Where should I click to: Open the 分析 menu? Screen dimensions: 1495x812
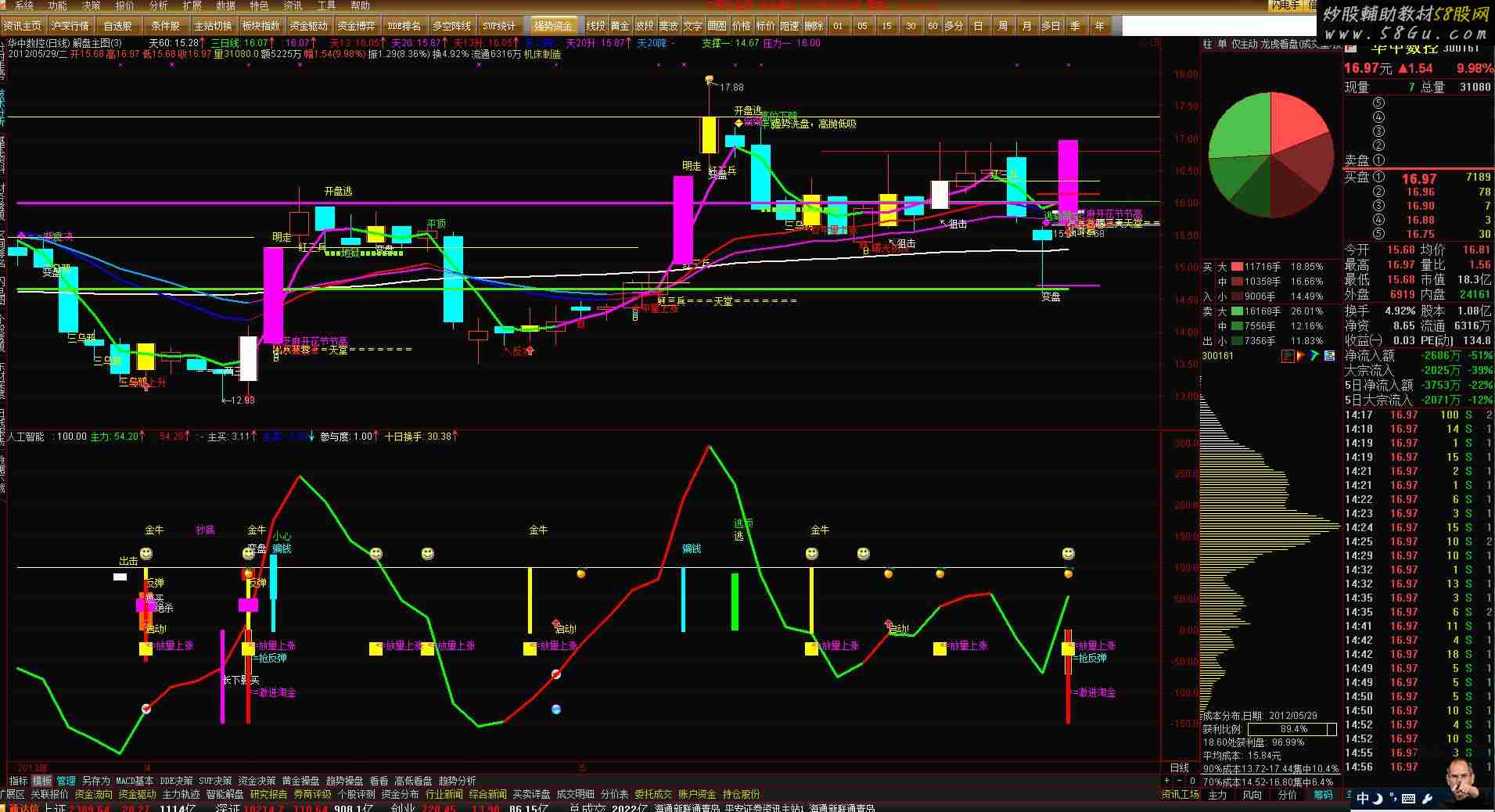tap(158, 5)
